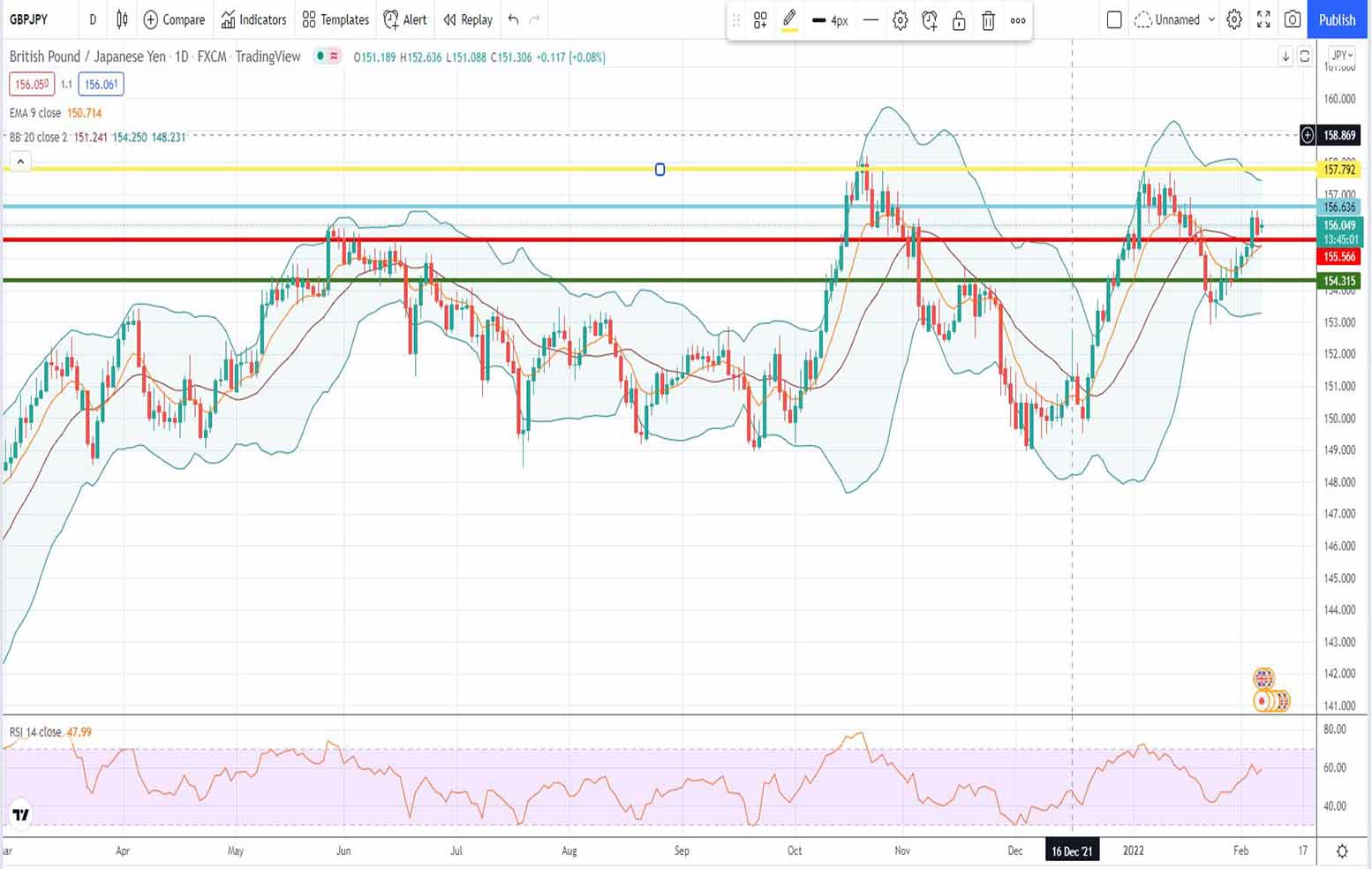Click the Undo arrow in top toolbar
Viewport: 1372px width, 869px height.
pos(513,19)
